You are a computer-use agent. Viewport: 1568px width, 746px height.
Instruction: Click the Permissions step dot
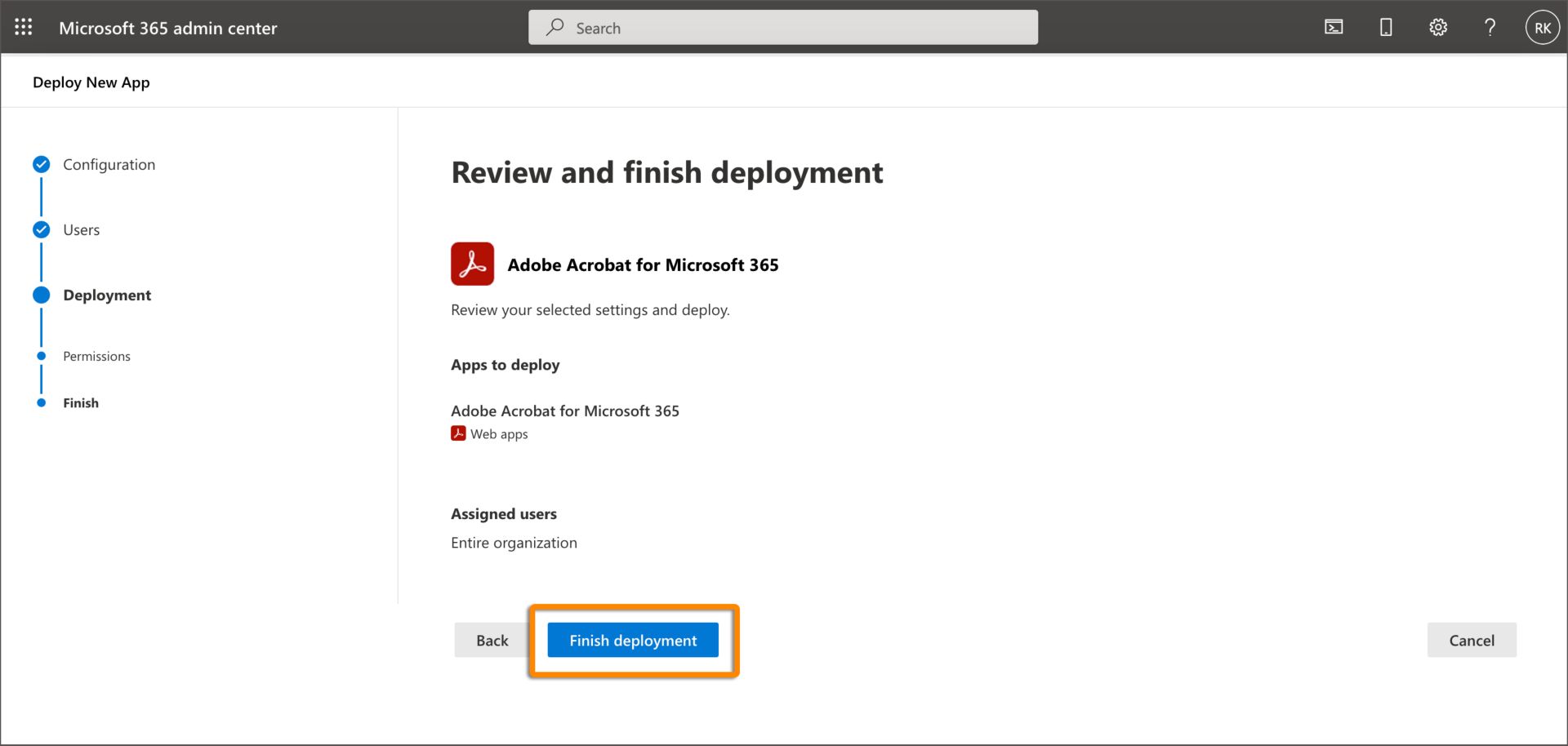click(41, 356)
